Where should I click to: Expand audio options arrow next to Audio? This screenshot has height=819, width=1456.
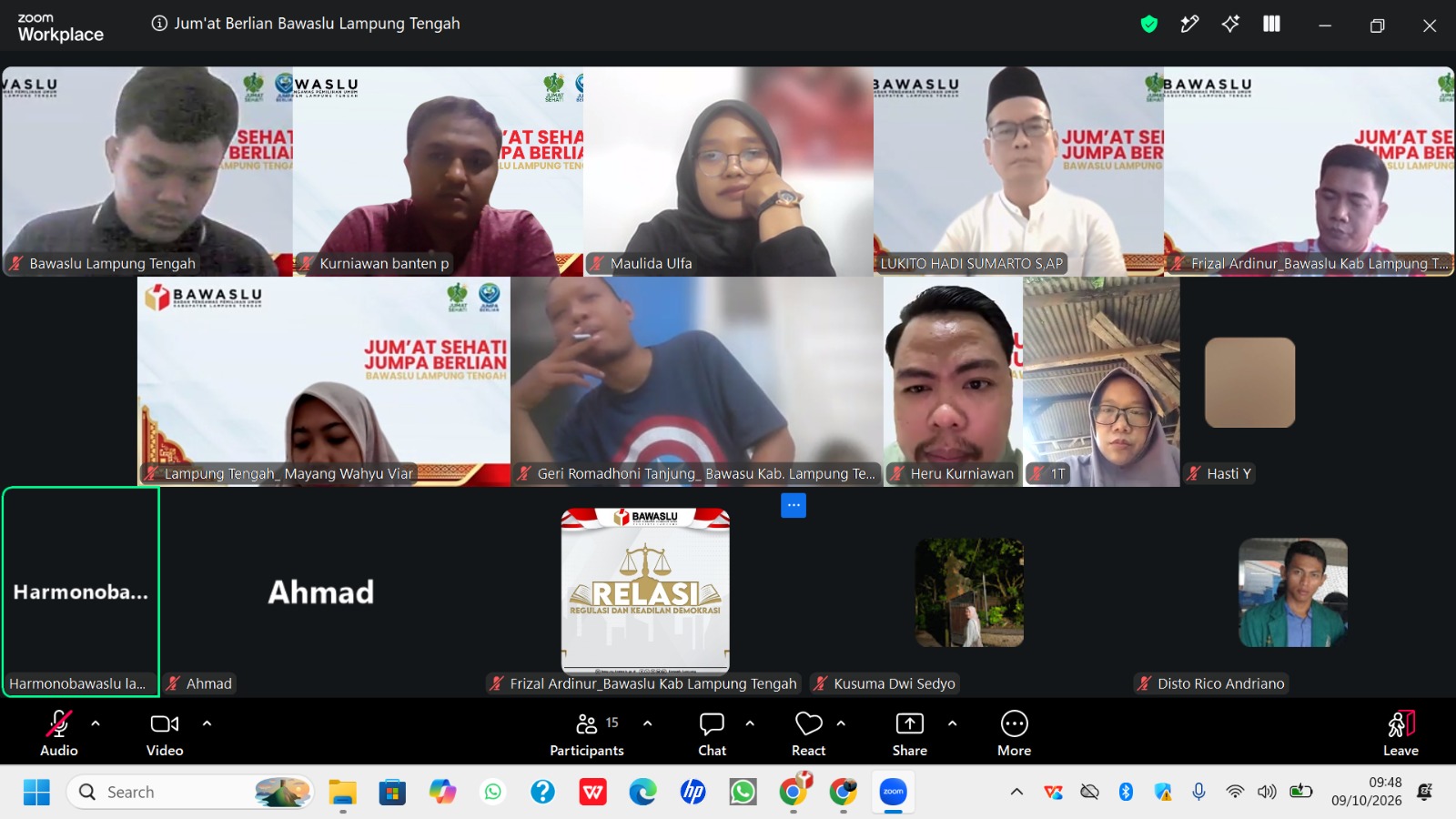coord(96,723)
